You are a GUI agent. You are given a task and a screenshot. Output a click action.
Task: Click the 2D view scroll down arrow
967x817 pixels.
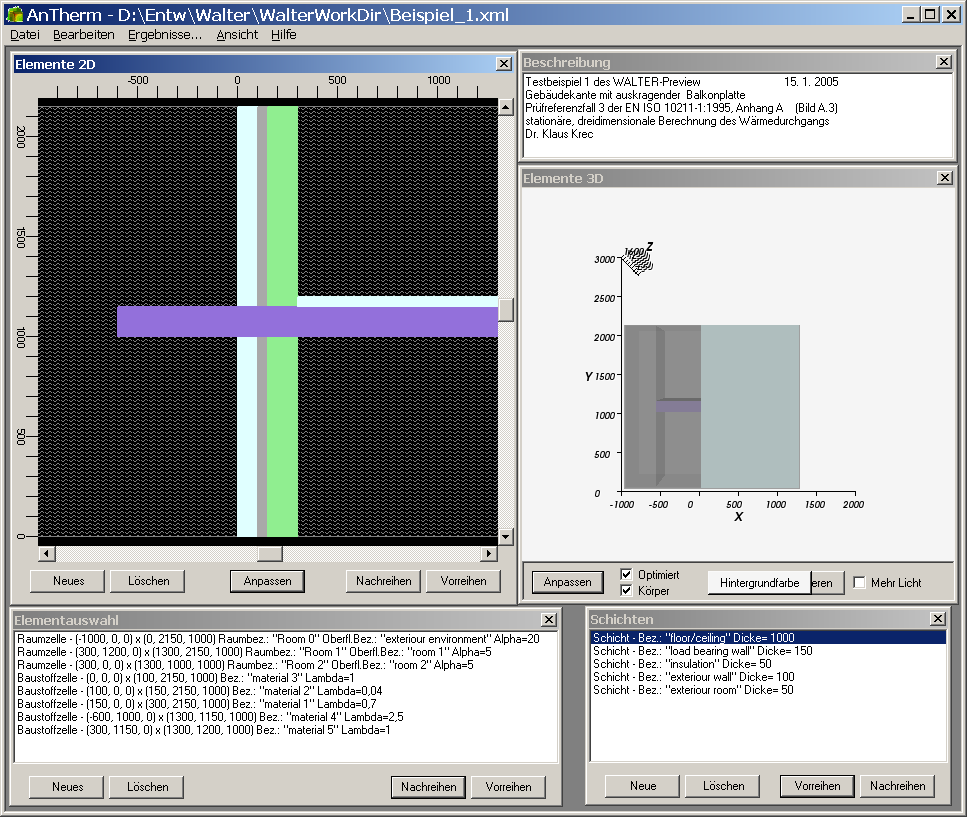505,537
